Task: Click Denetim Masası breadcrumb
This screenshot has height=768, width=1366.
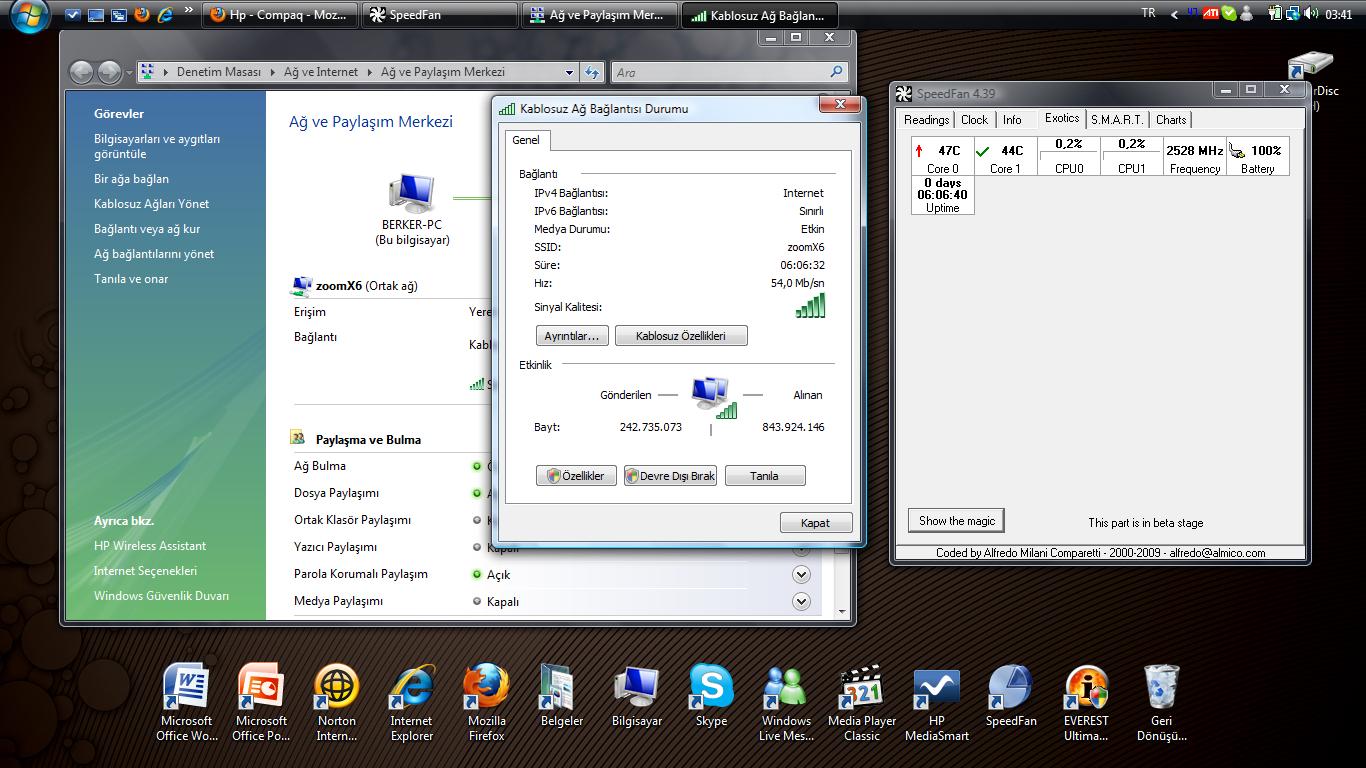Action: tap(218, 72)
